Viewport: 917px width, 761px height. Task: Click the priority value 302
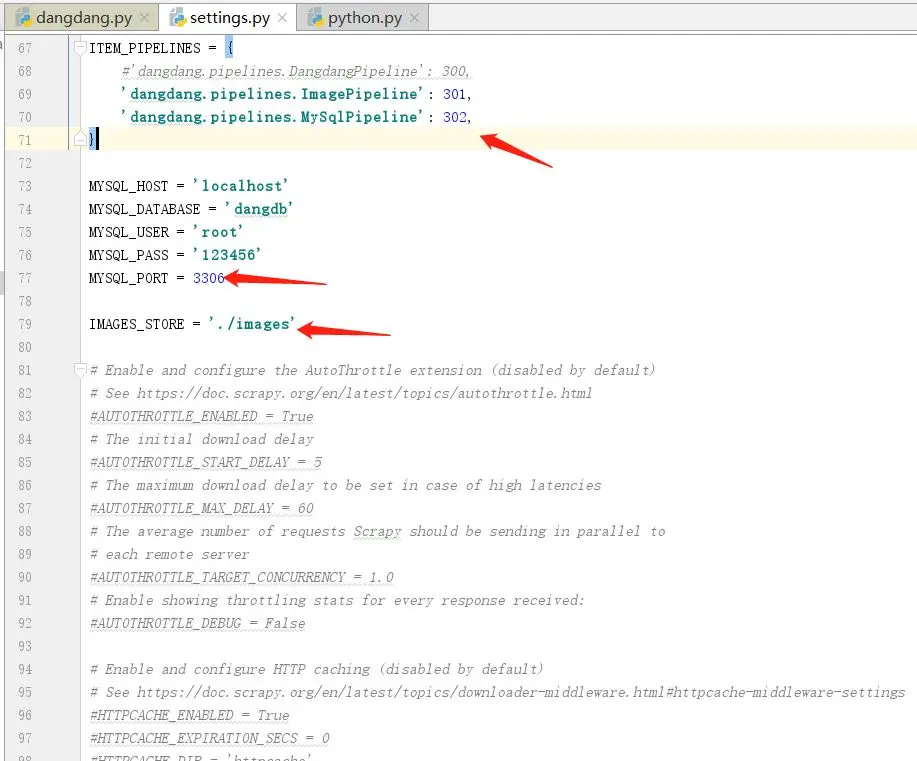tap(454, 117)
